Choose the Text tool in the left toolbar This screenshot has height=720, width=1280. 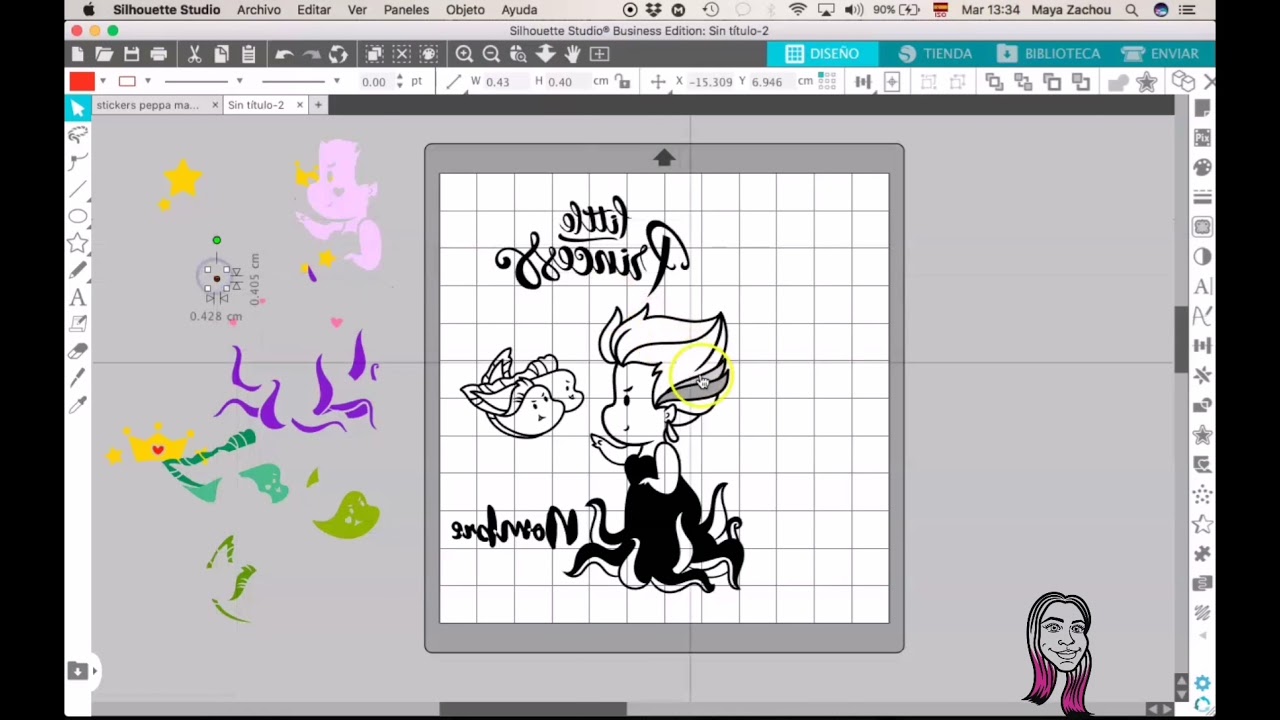(x=78, y=297)
